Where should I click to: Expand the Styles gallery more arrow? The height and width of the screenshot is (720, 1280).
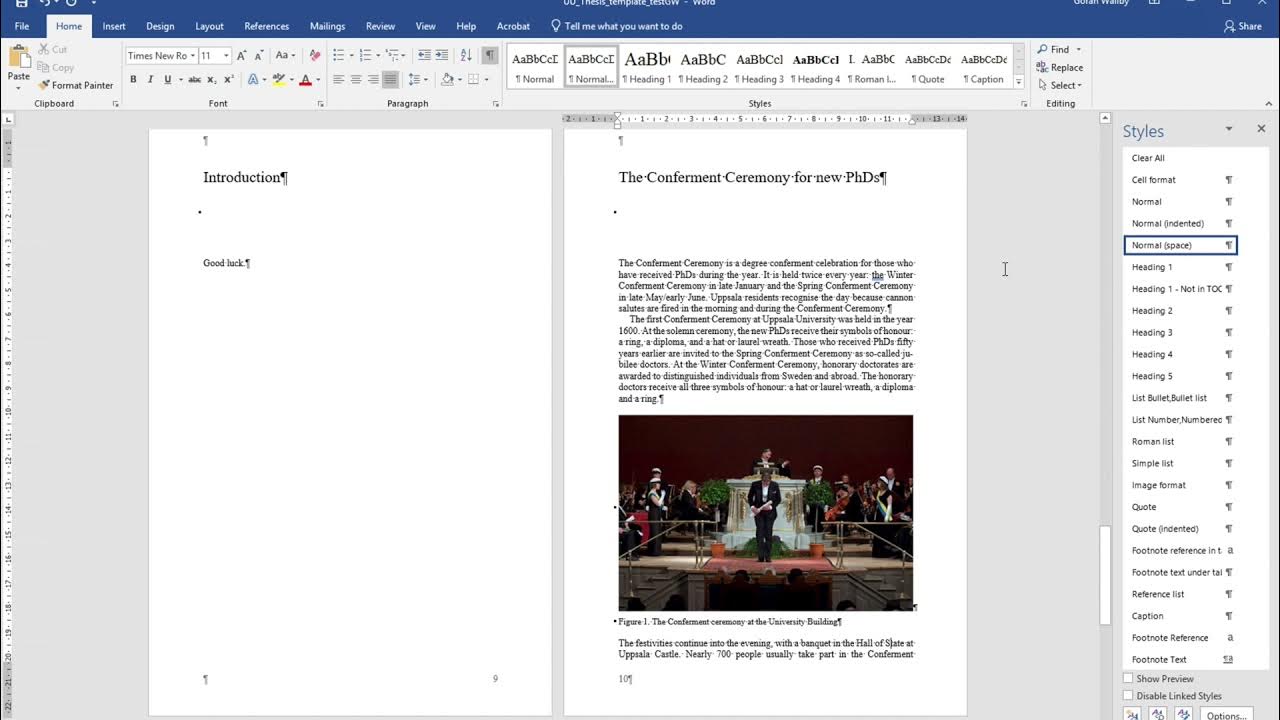[x=1019, y=82]
